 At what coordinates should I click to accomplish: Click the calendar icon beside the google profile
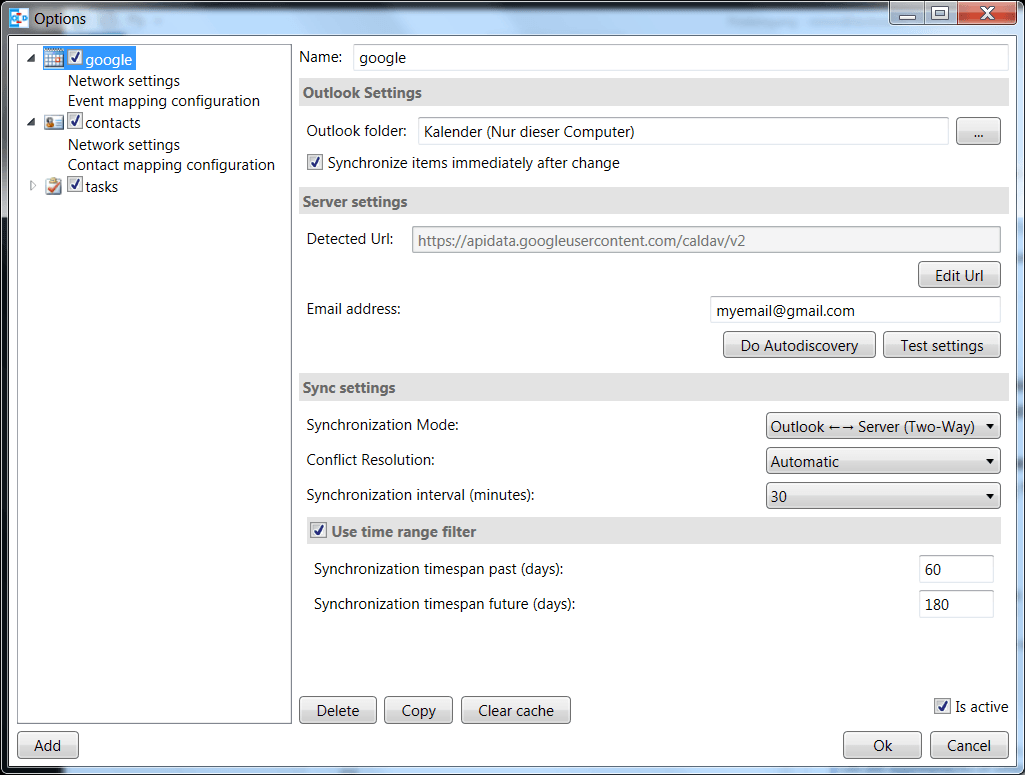[x=53, y=58]
